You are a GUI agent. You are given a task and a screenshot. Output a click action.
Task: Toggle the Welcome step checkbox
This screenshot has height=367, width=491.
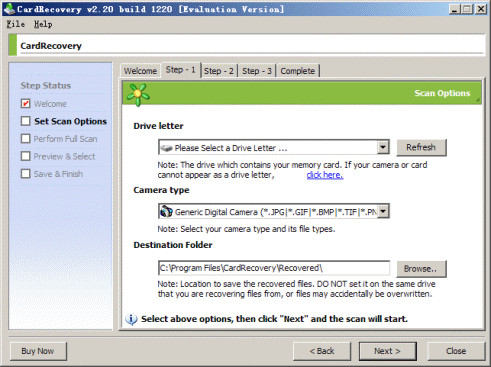(x=26, y=104)
